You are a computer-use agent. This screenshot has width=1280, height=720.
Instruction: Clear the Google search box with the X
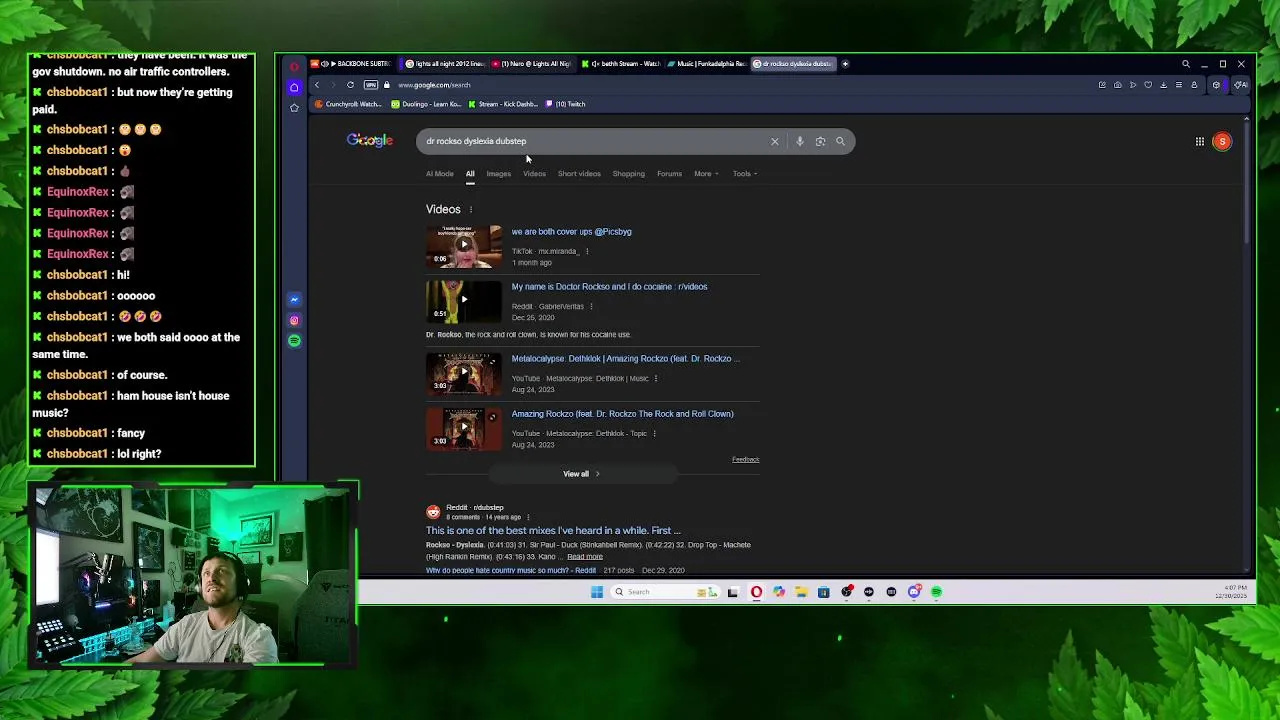click(x=774, y=141)
